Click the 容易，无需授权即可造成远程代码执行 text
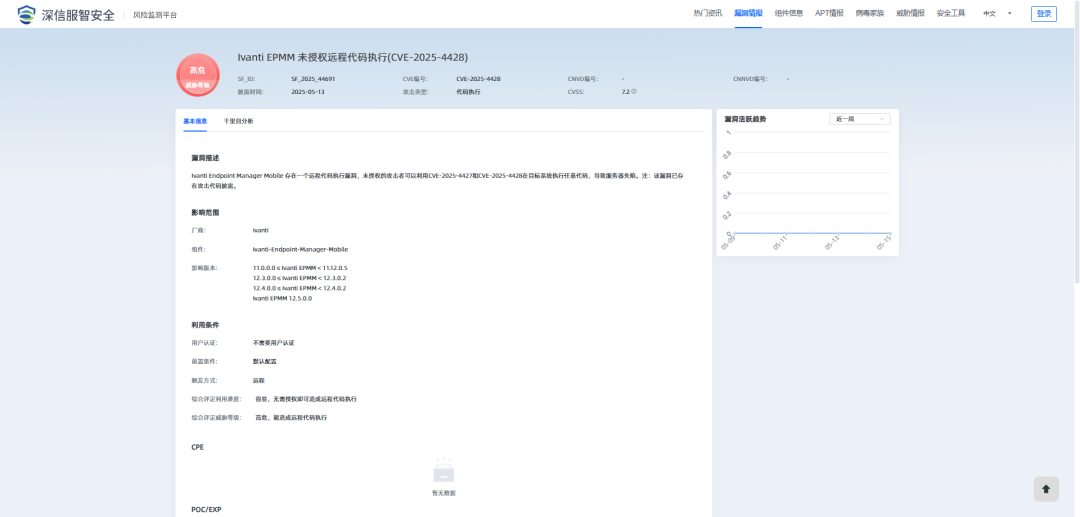The height and width of the screenshot is (517, 1080). (306, 399)
